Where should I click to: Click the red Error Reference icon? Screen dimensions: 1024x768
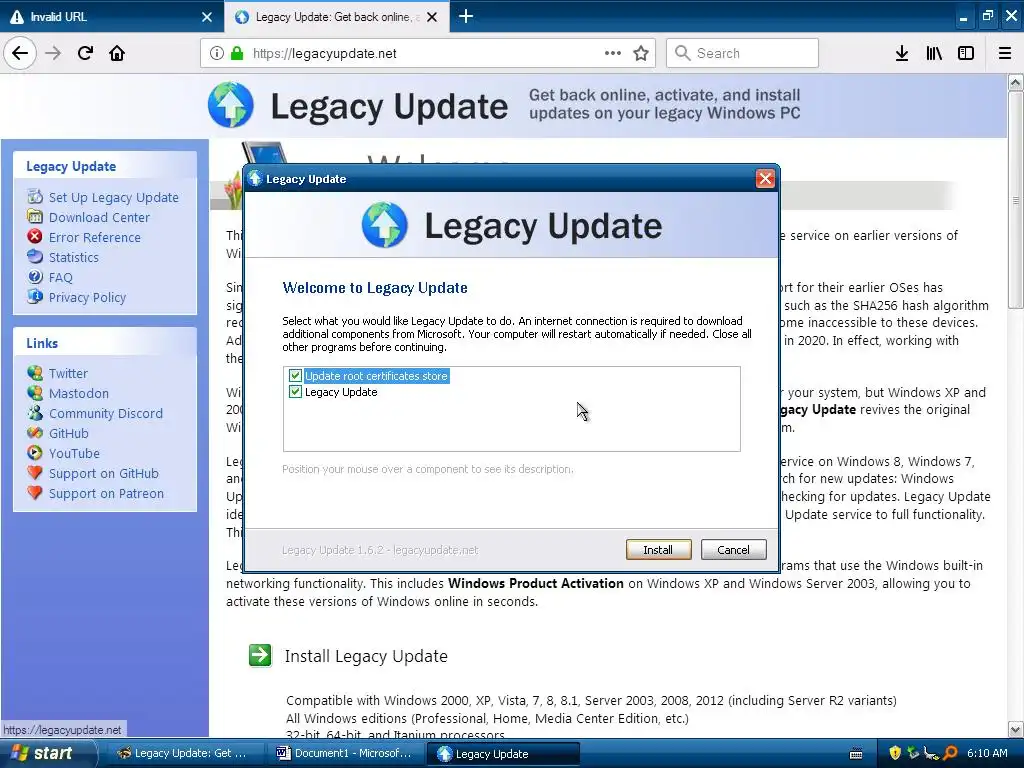(x=35, y=236)
